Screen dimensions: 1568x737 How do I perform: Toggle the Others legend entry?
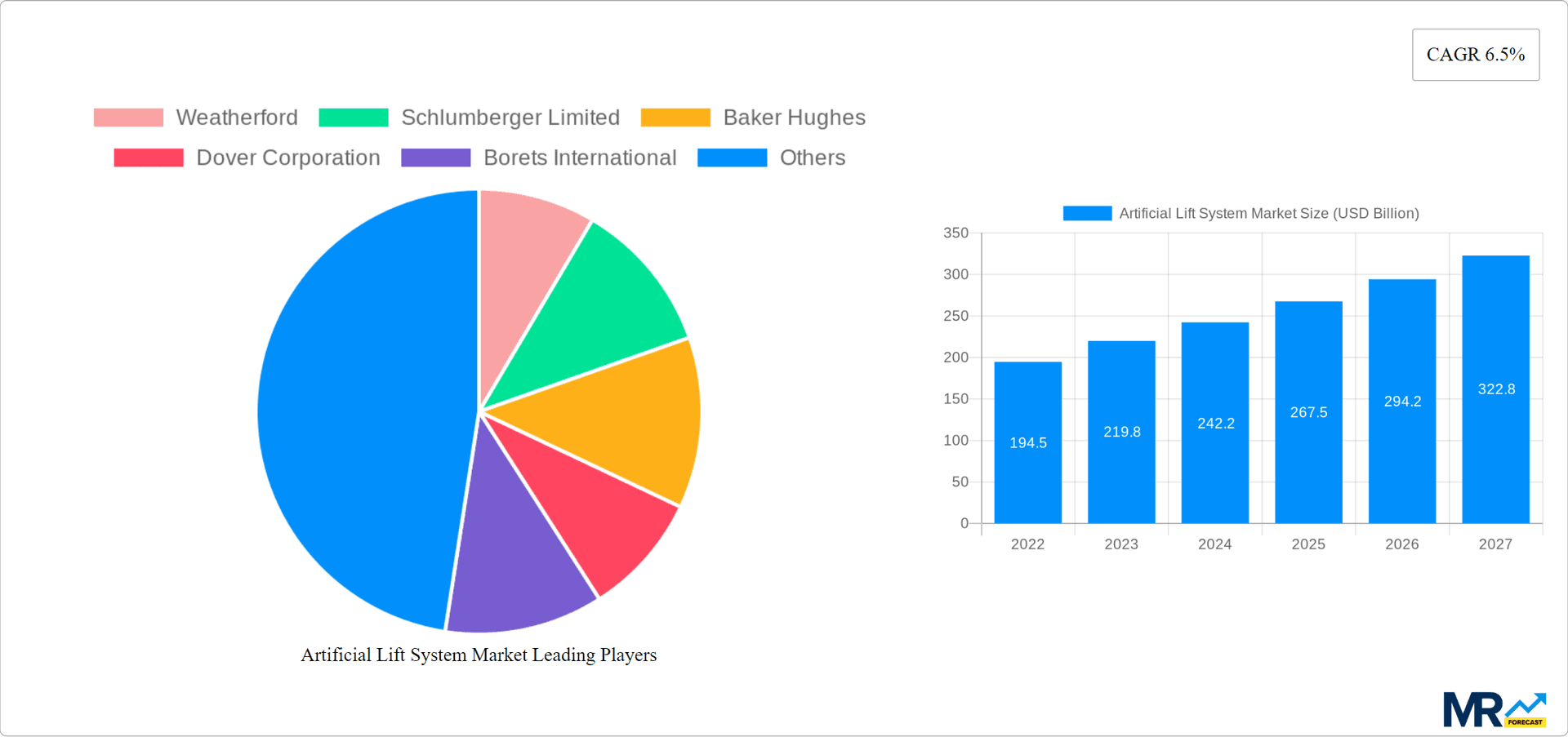tap(813, 158)
